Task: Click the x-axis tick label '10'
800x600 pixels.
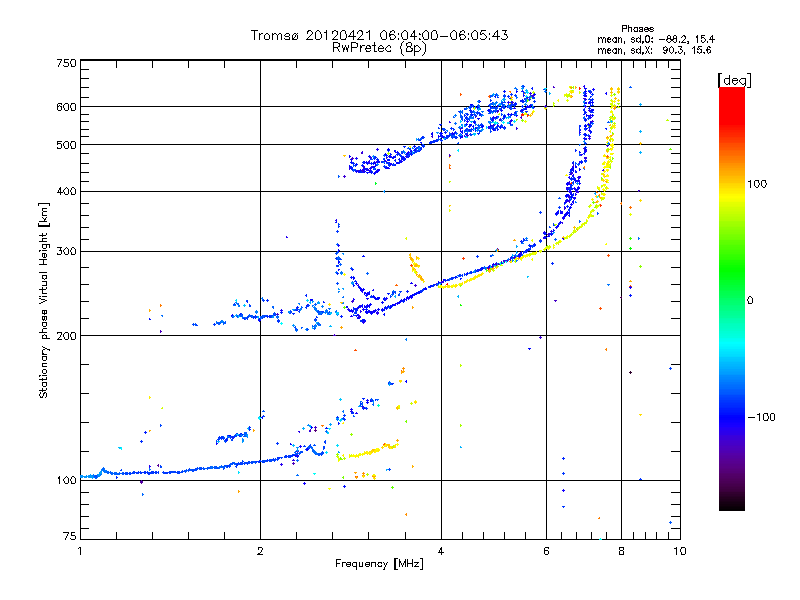Action: 680,551
